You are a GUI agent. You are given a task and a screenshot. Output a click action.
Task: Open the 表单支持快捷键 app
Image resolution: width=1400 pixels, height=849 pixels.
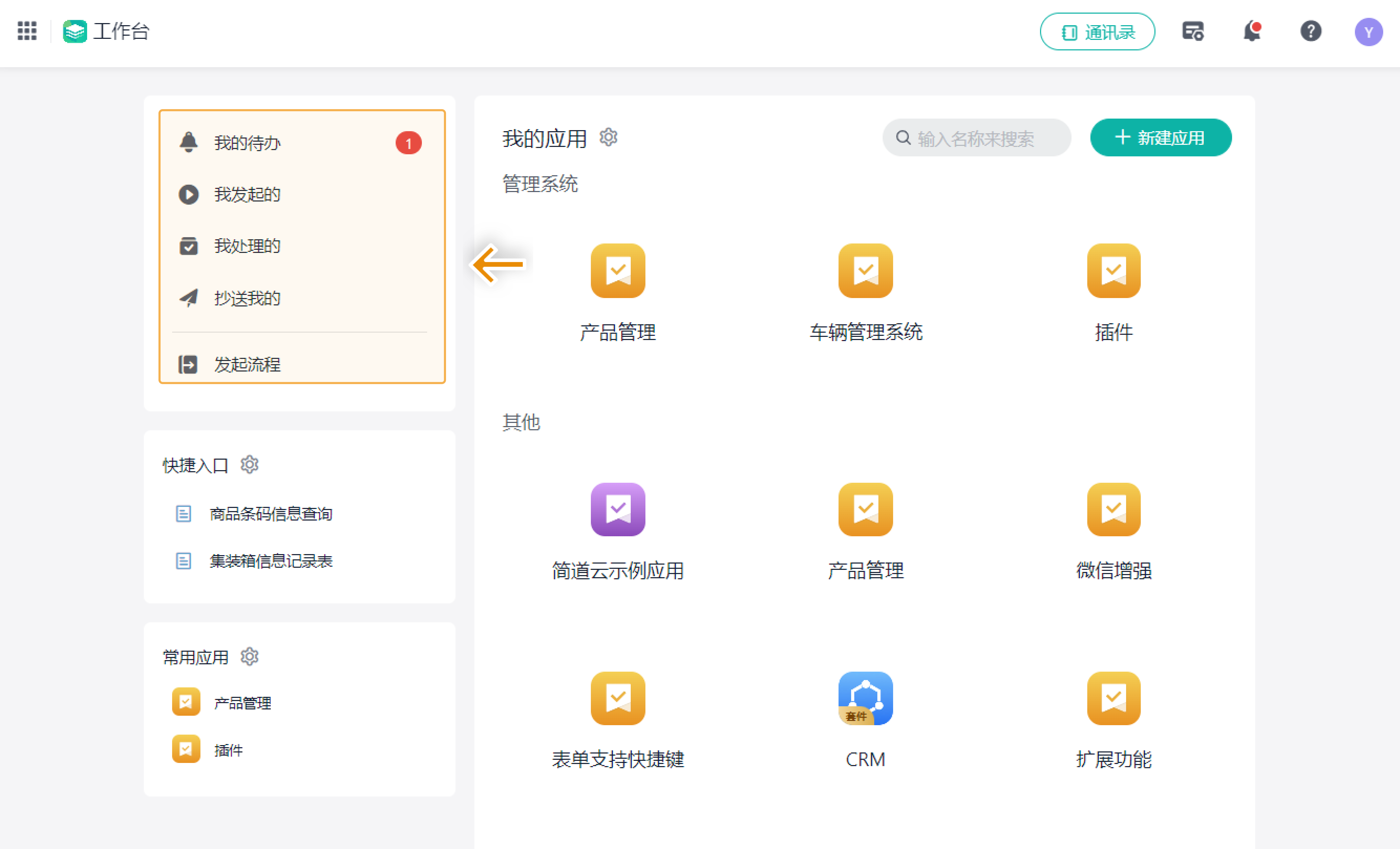[x=618, y=720]
